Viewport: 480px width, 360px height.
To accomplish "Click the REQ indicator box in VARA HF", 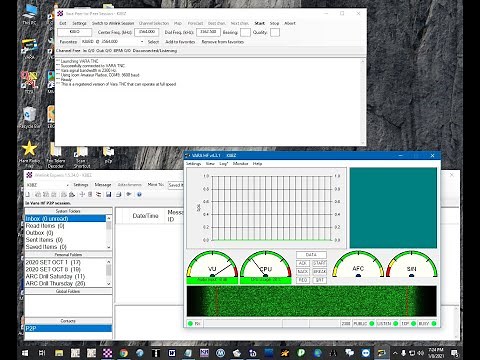I will 303,280.
